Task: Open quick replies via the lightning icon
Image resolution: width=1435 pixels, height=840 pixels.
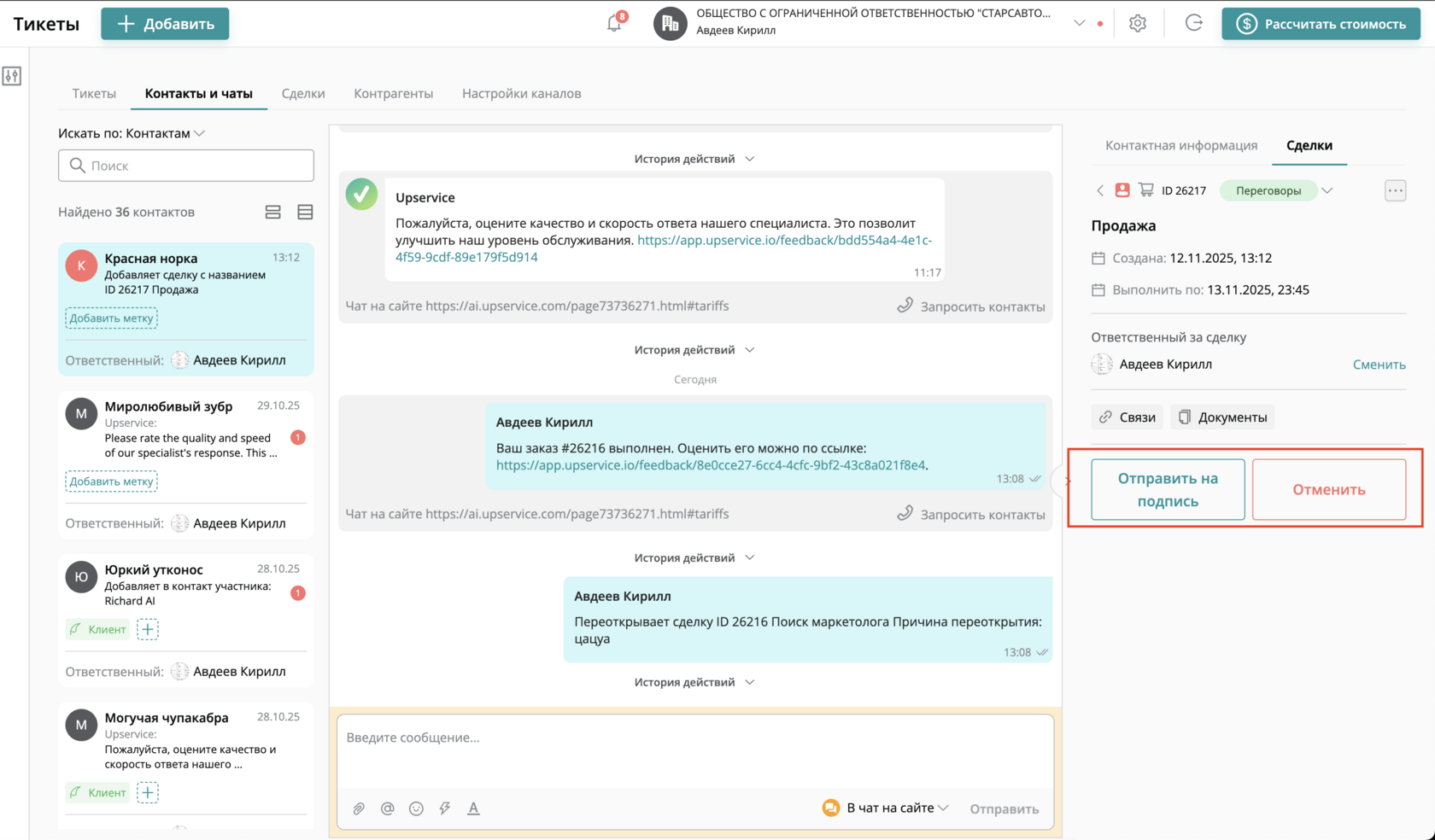Action: (444, 808)
